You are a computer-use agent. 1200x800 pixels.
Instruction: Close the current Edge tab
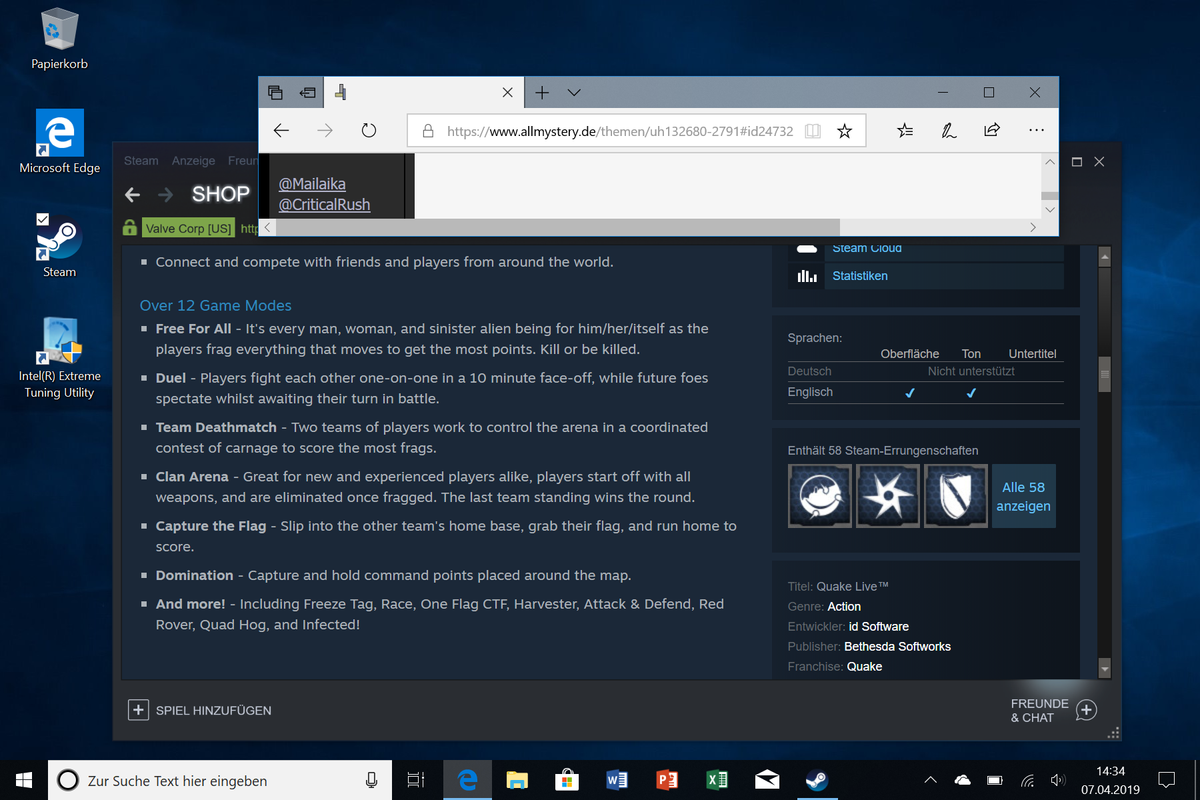pyautogui.click(x=507, y=92)
